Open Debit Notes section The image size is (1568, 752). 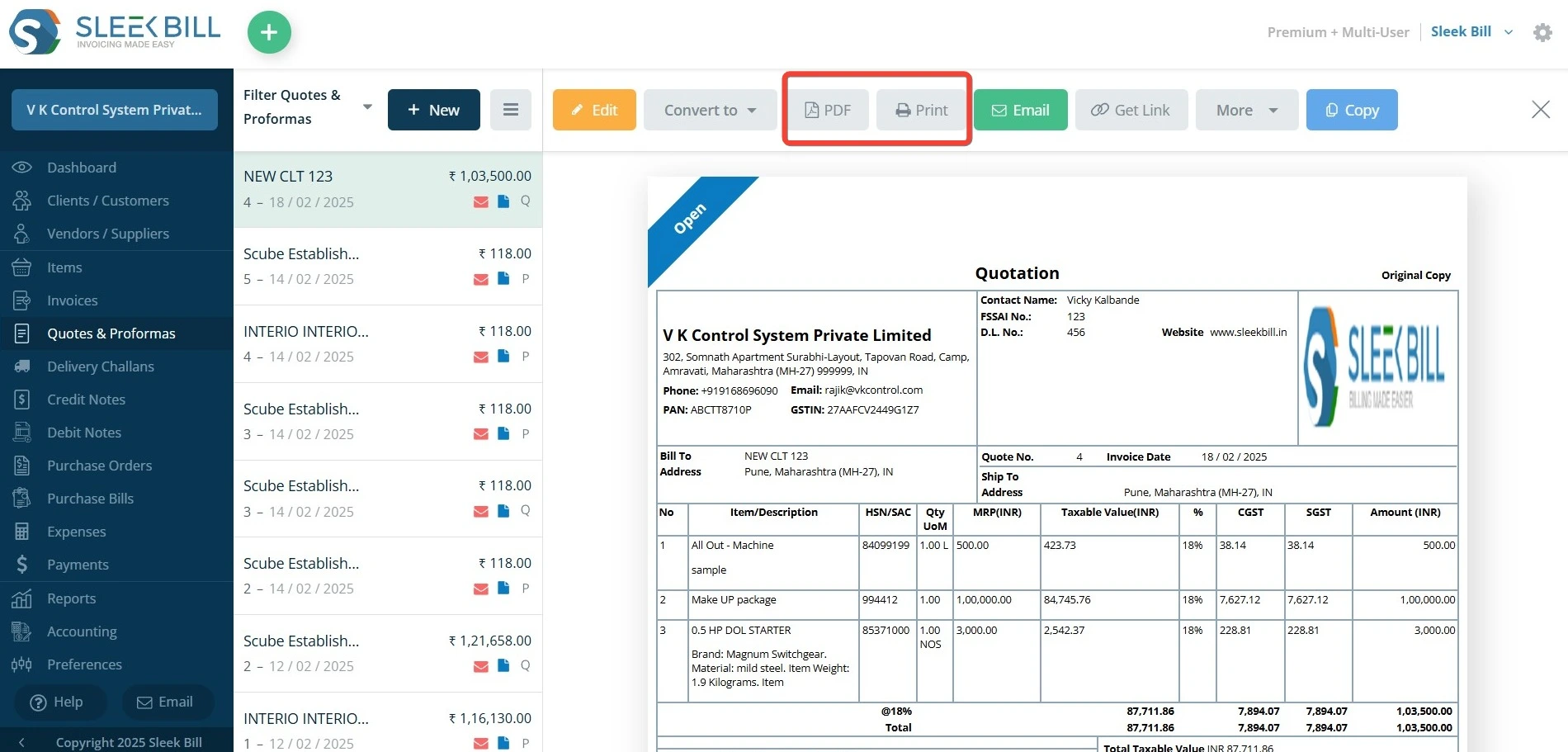(x=84, y=433)
